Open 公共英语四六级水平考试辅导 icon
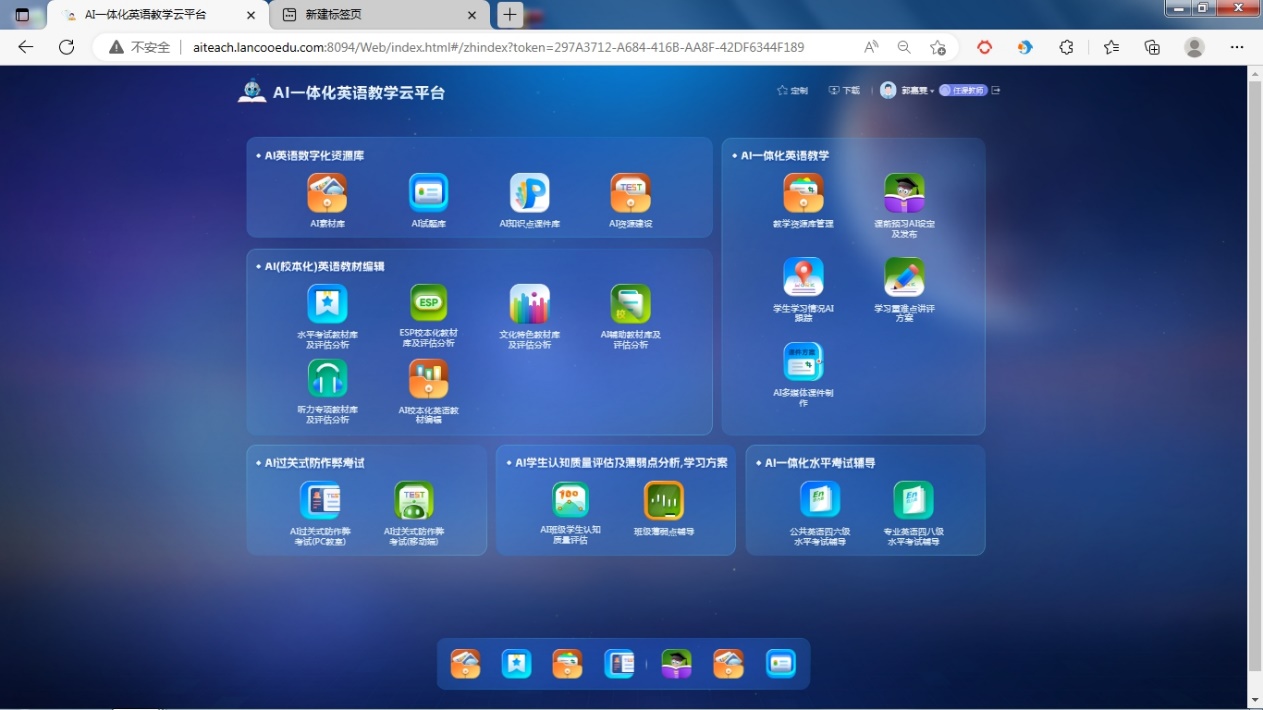The image size is (1263, 710). pos(819,500)
